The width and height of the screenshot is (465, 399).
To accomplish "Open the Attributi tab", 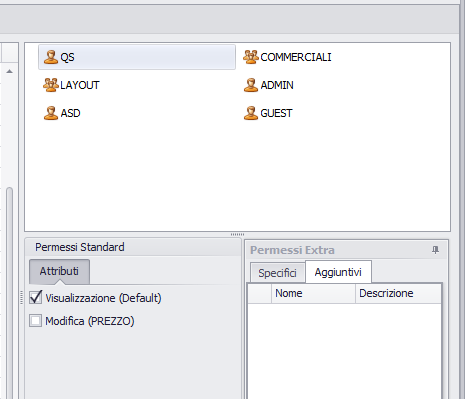I will tap(59, 271).
